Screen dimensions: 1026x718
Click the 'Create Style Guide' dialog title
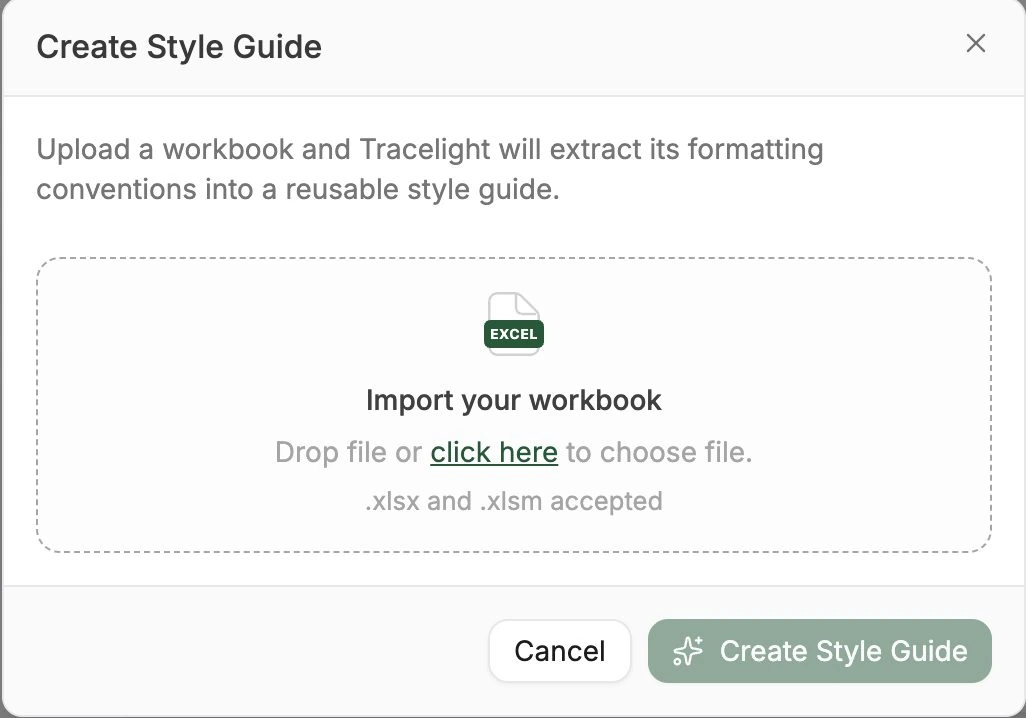pos(179,48)
